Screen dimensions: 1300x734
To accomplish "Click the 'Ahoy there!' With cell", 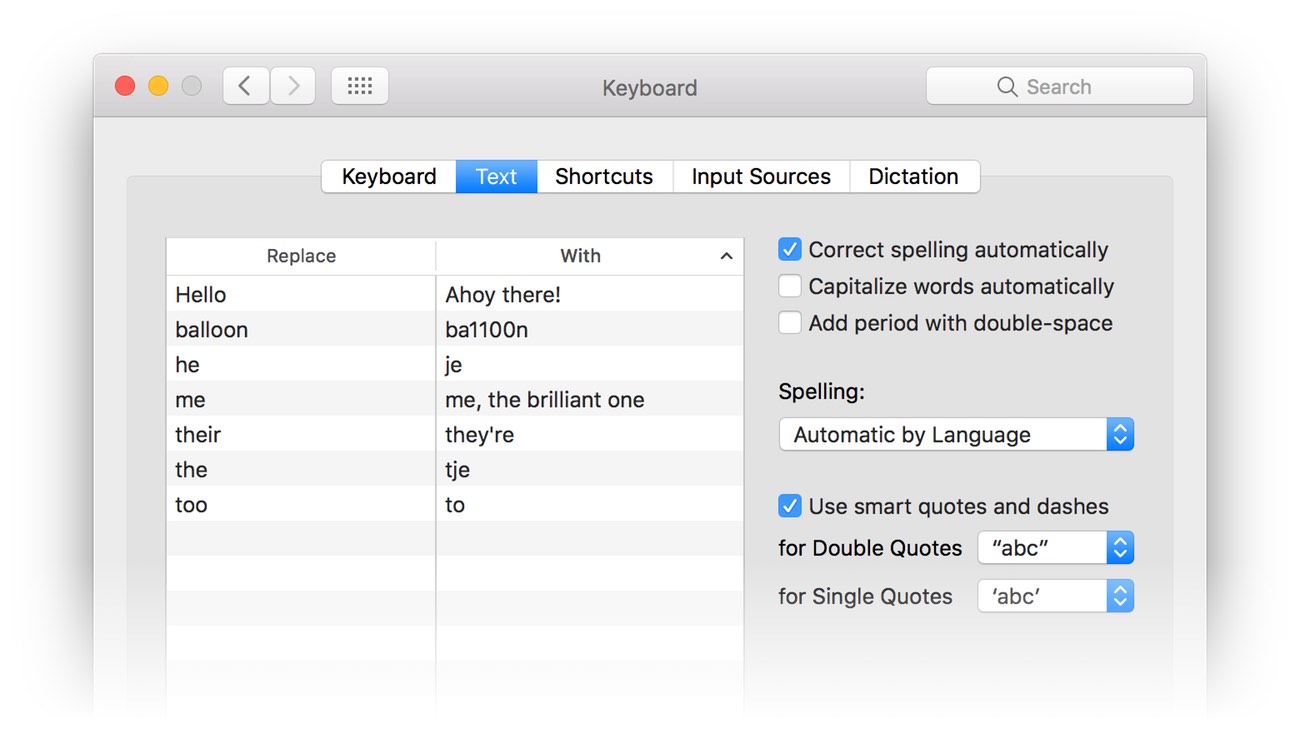I will (590, 294).
